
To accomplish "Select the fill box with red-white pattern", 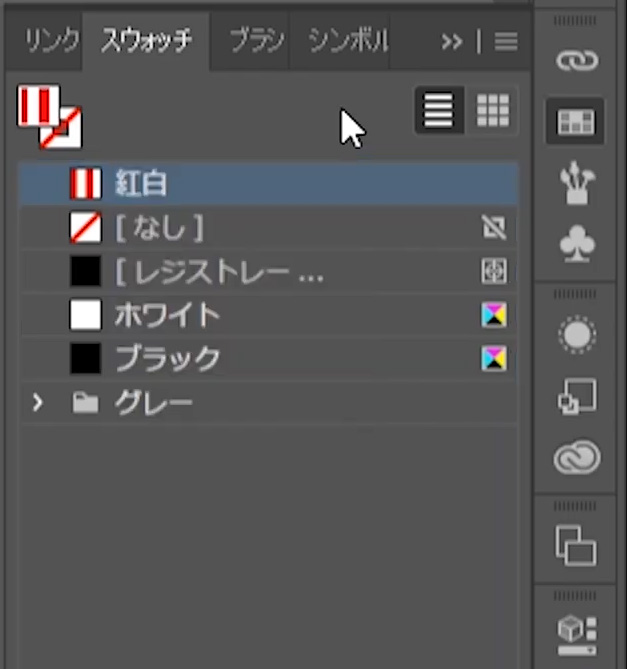I will [38, 105].
